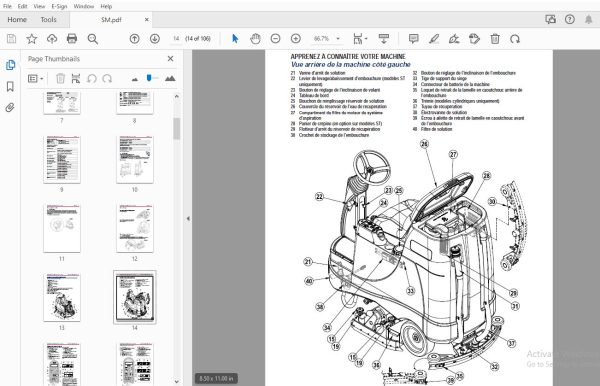The width and height of the screenshot is (600, 386).
Task: Switch to the Tools tab
Action: 49,20
